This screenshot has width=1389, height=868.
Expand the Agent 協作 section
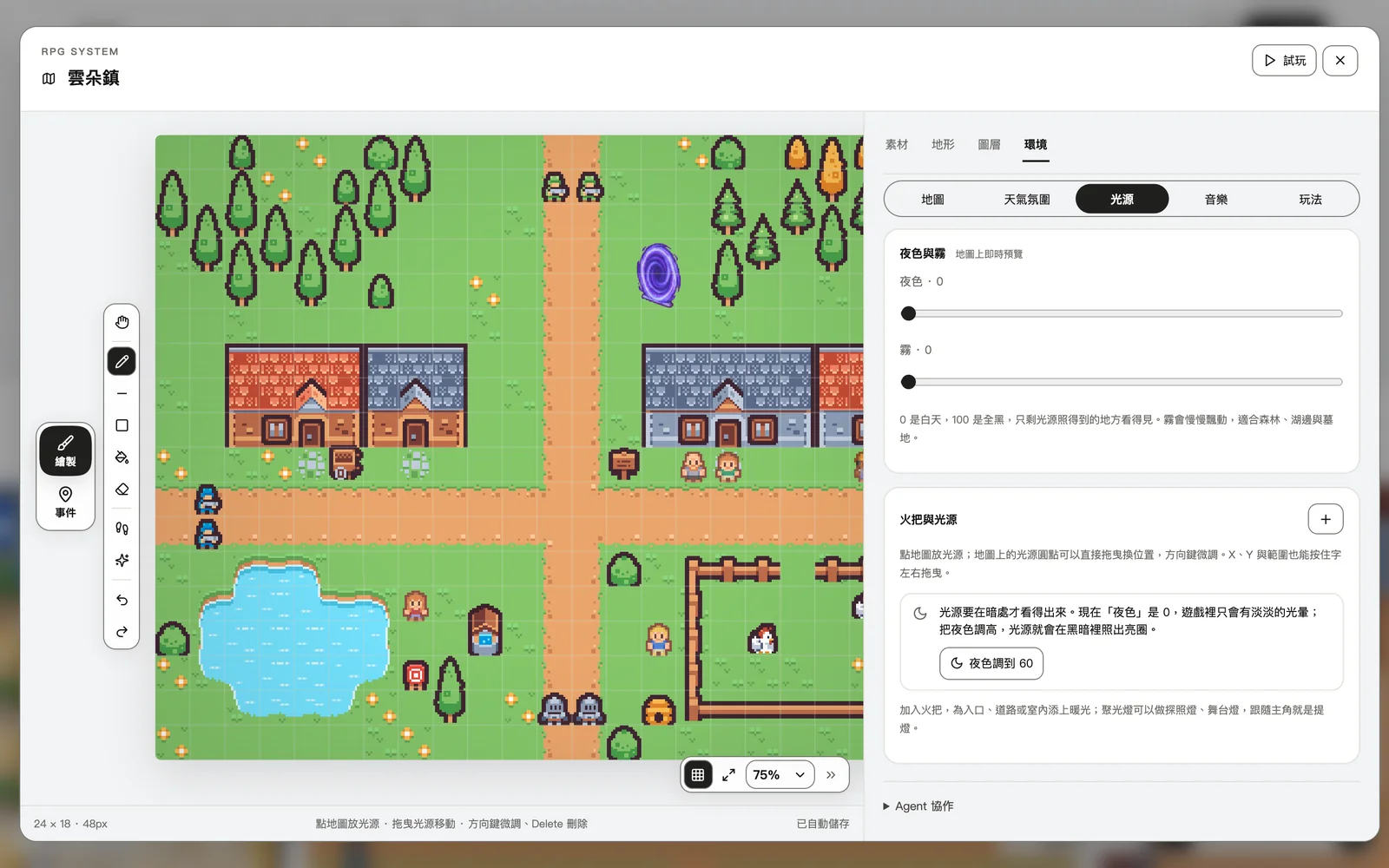point(918,806)
